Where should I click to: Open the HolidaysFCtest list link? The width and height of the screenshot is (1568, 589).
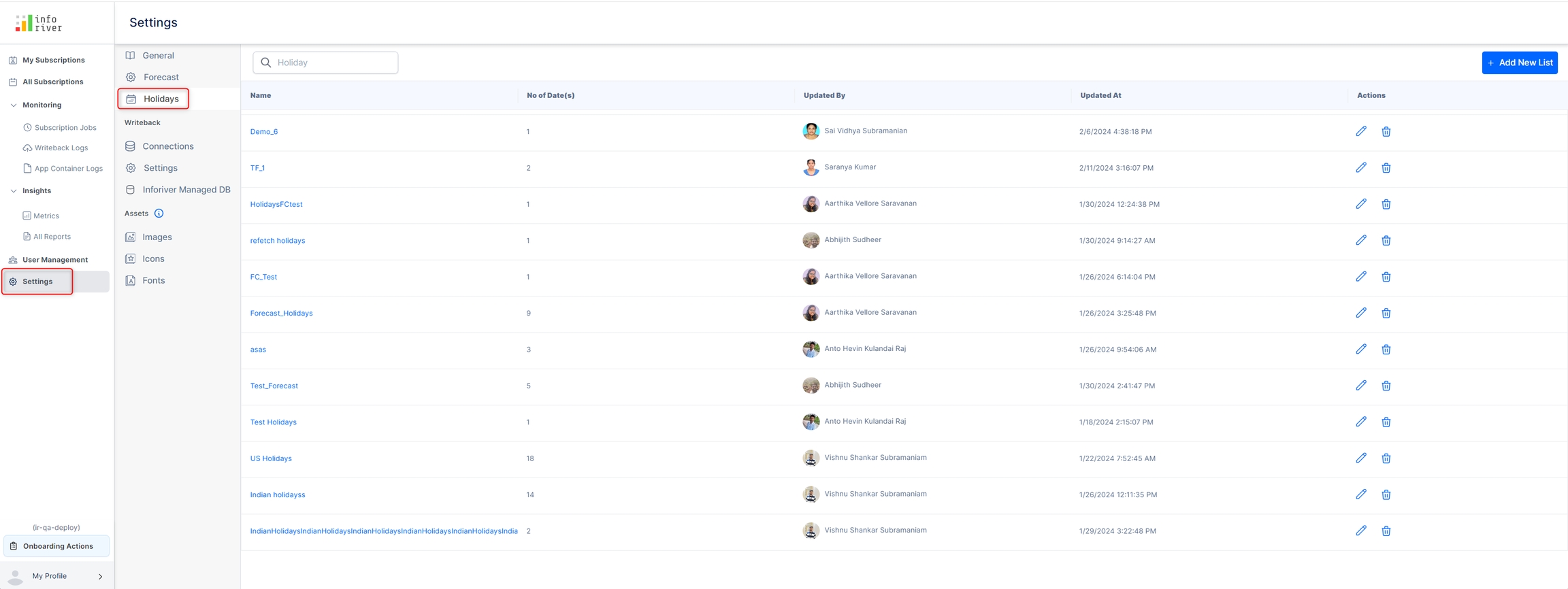pyautogui.click(x=276, y=204)
